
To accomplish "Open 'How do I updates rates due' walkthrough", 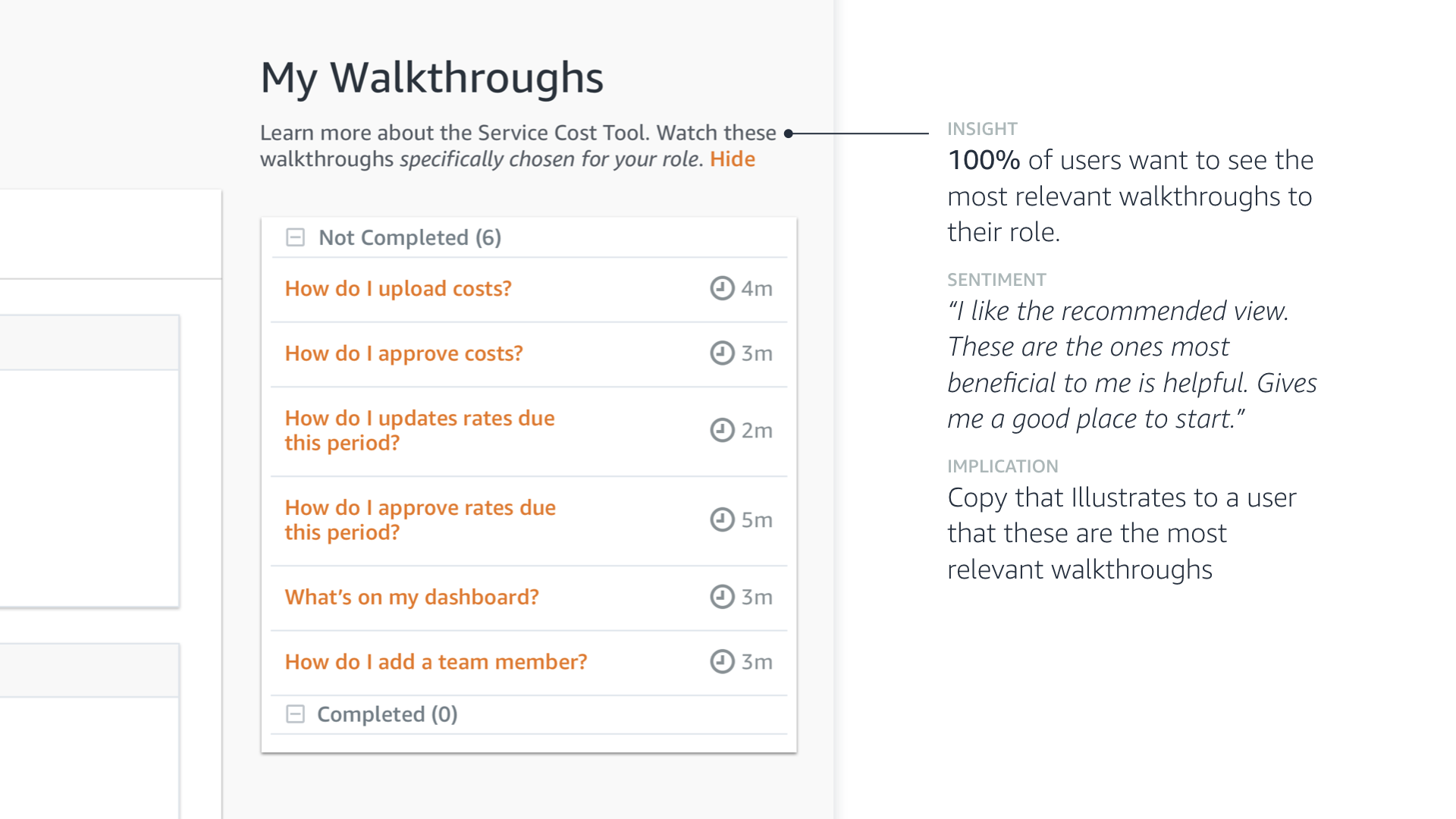I will pyautogui.click(x=419, y=430).
